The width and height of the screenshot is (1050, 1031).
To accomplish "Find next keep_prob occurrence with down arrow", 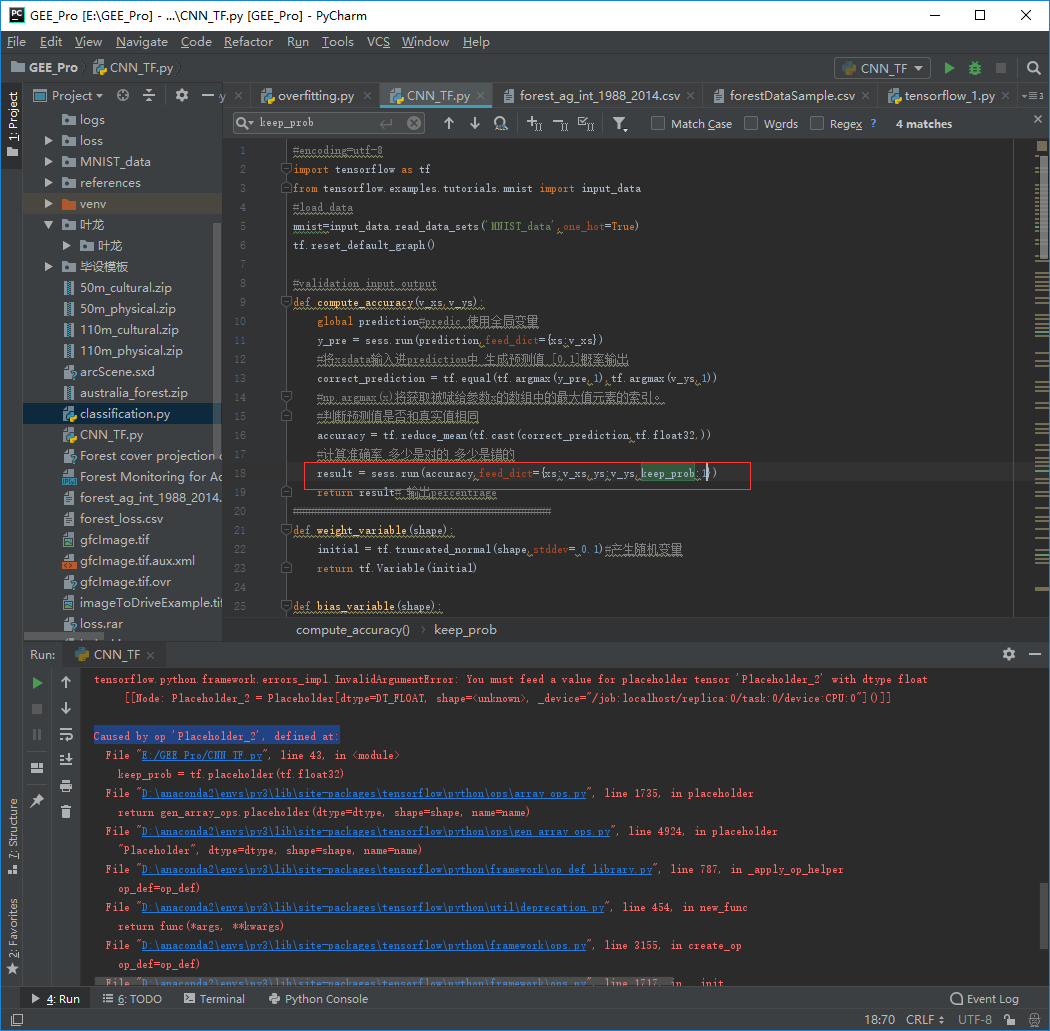I will point(475,123).
